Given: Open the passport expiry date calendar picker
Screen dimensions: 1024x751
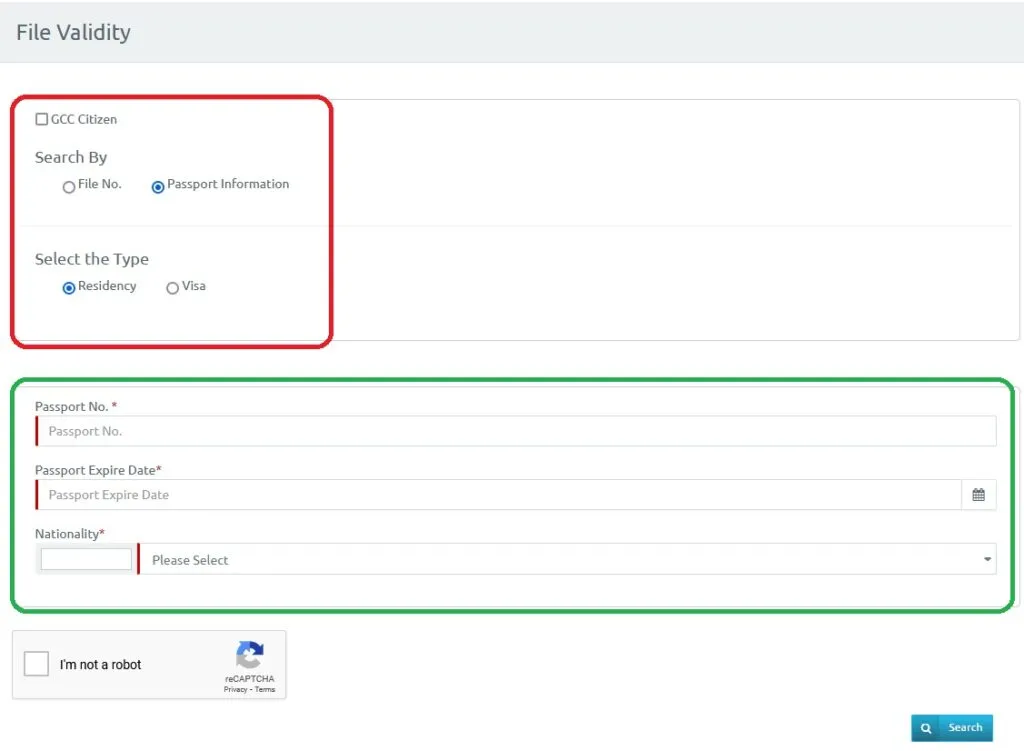Looking at the screenshot, I should (x=978, y=495).
